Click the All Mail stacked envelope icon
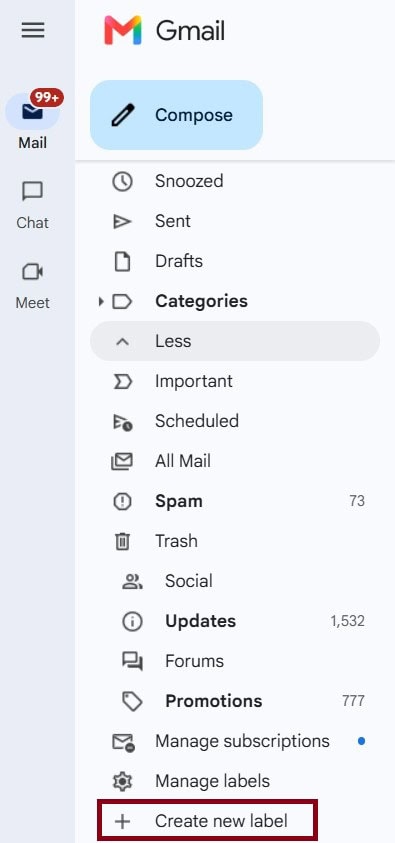The image size is (395, 843). [122, 462]
